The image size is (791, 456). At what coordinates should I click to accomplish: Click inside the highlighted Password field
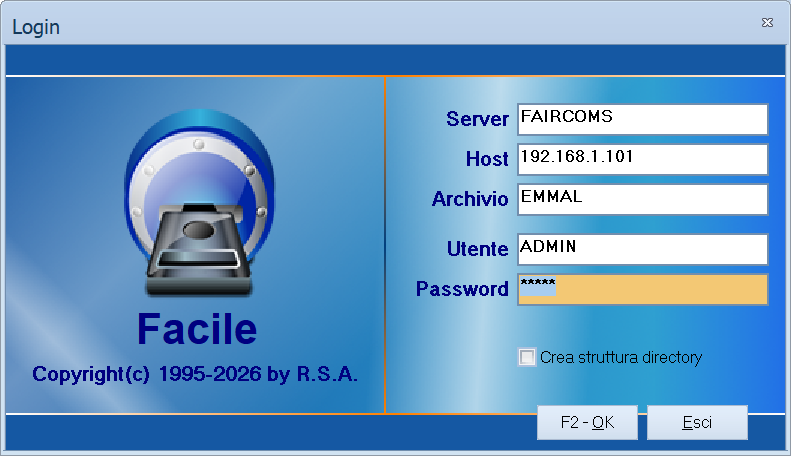(x=643, y=289)
